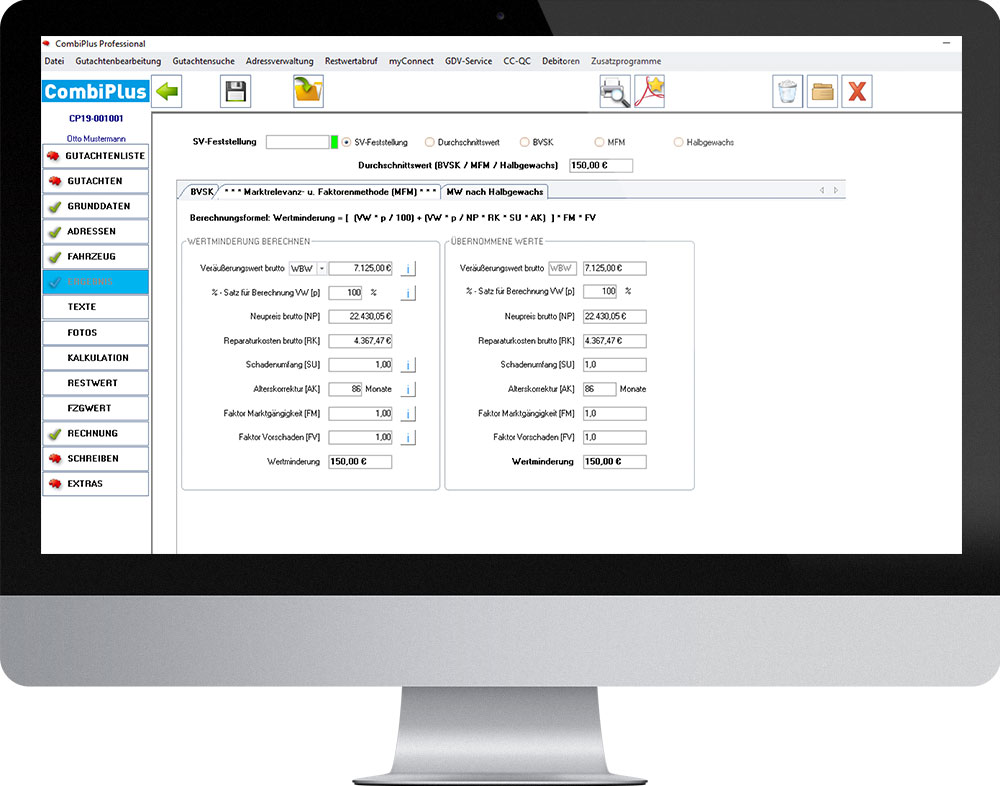Open print preview with the magnifier printer icon
The image size is (1000, 786).
(614, 92)
